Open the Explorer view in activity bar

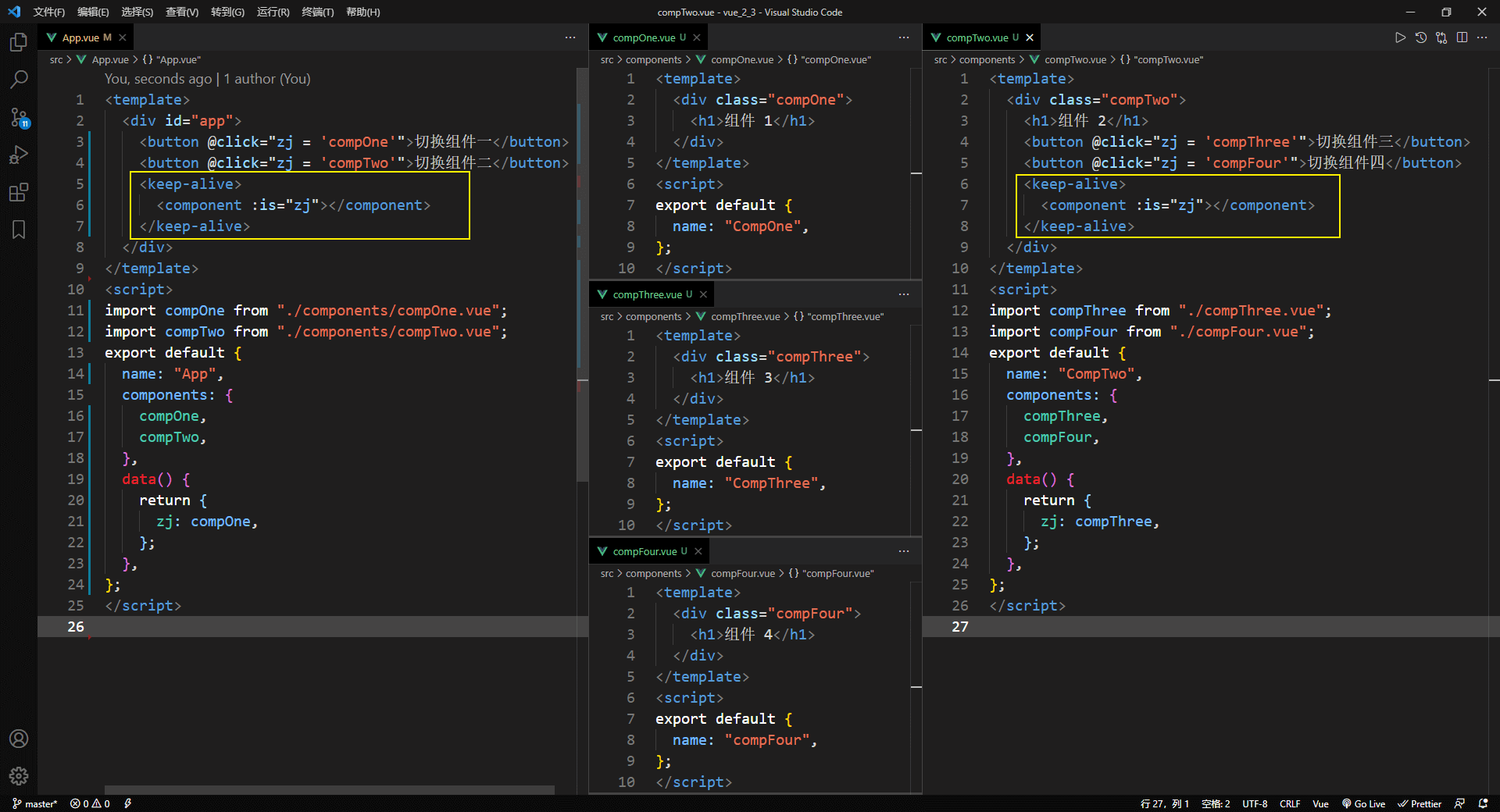19,42
